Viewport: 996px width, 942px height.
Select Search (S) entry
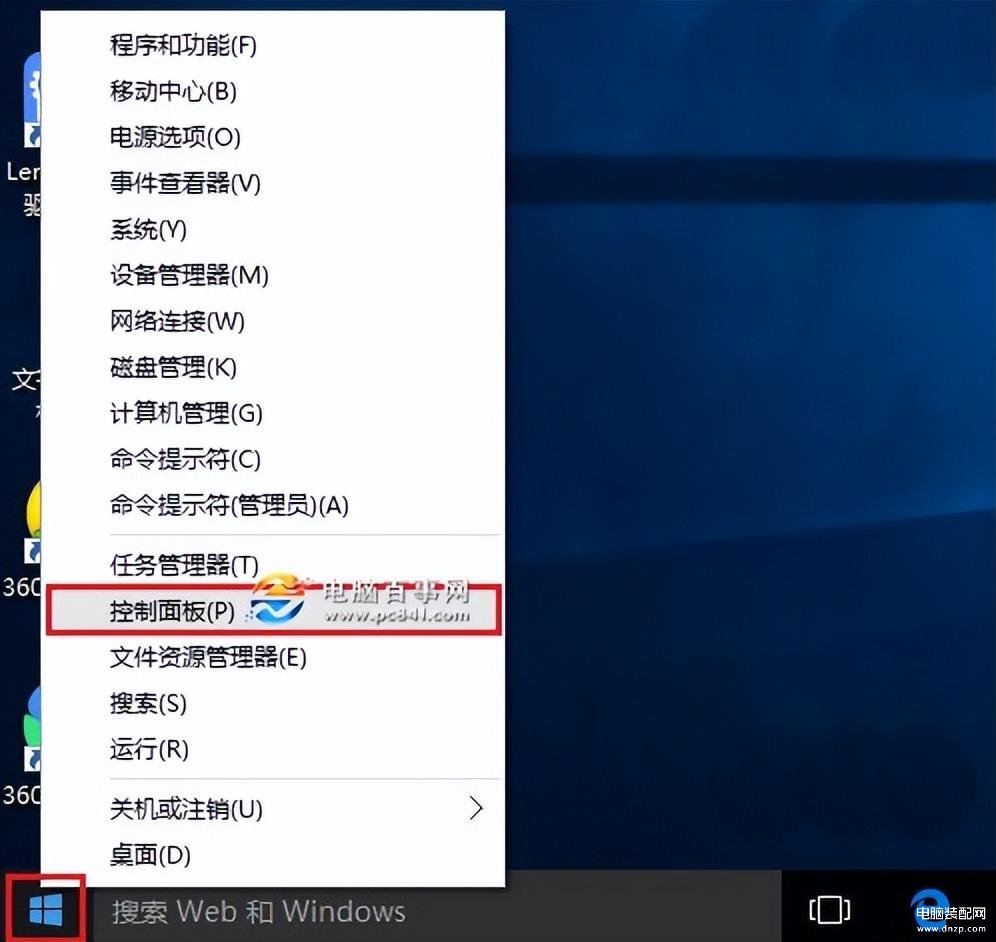273,703
